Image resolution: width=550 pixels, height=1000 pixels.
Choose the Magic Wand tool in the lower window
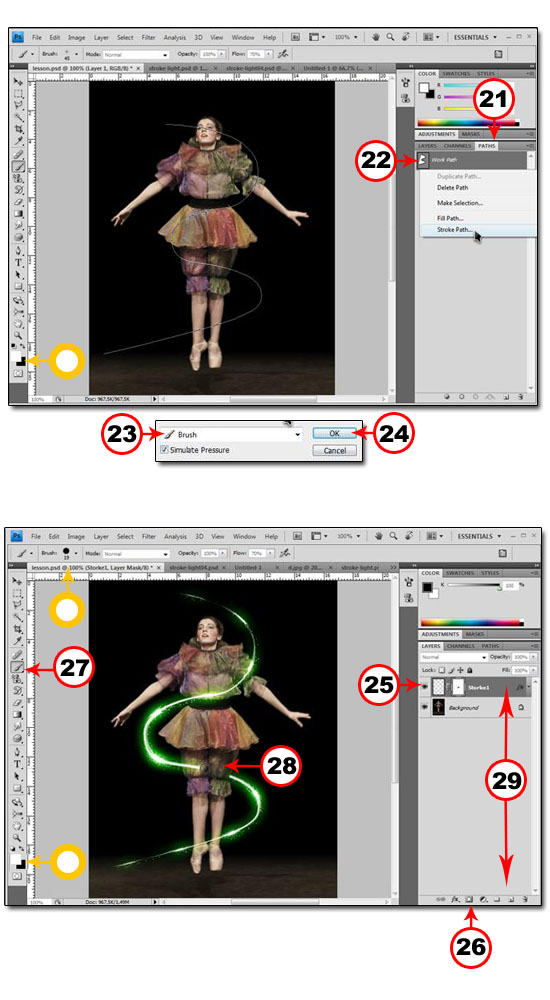click(18, 617)
